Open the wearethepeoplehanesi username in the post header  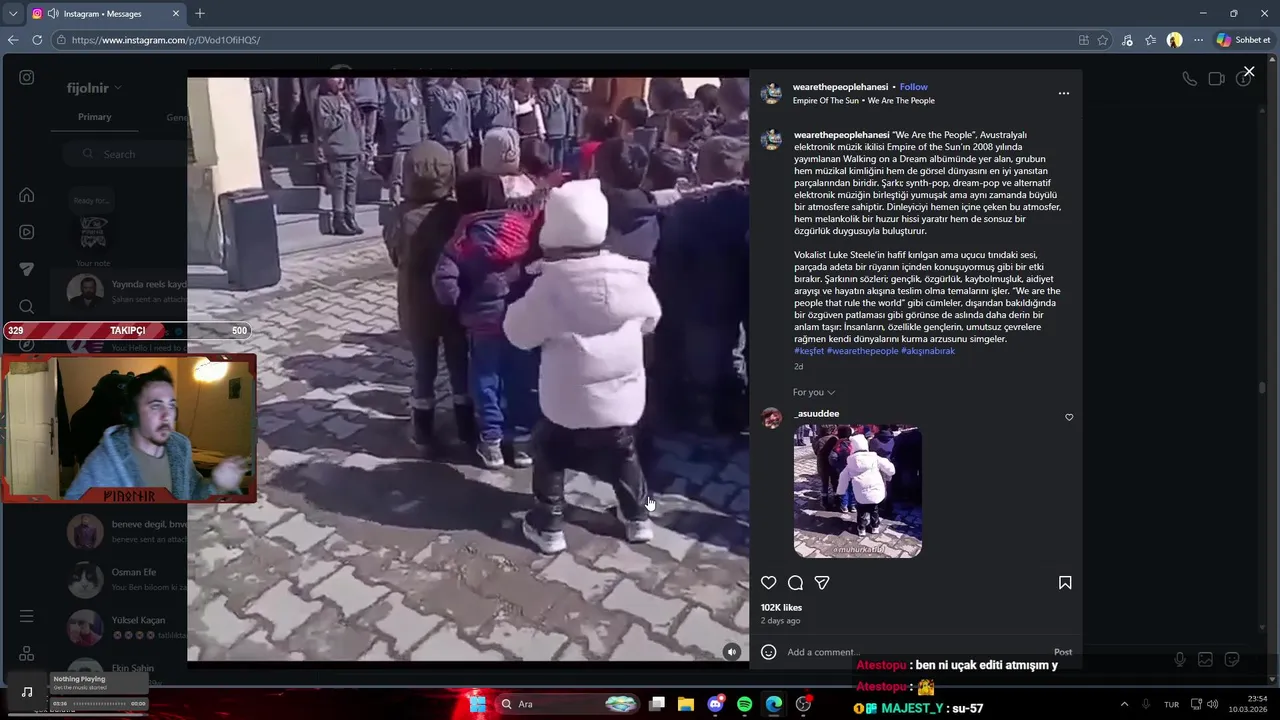click(x=841, y=87)
